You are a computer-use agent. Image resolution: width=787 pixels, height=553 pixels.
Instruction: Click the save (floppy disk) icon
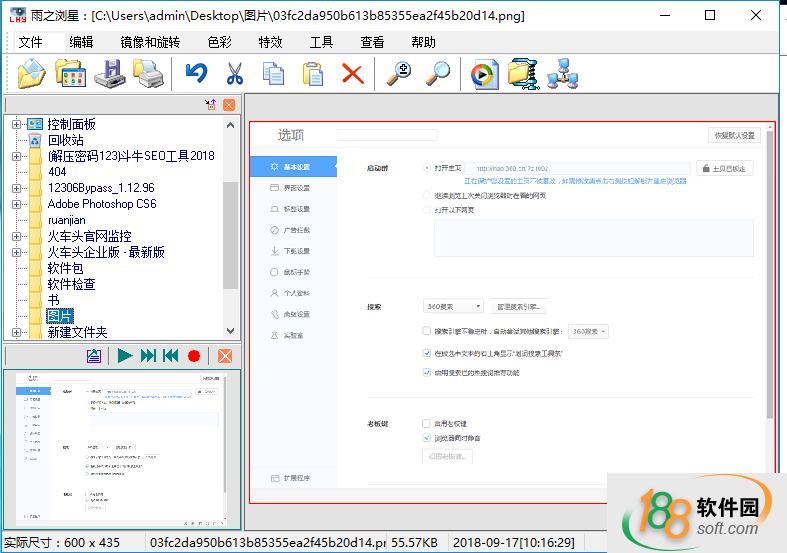pos(109,73)
